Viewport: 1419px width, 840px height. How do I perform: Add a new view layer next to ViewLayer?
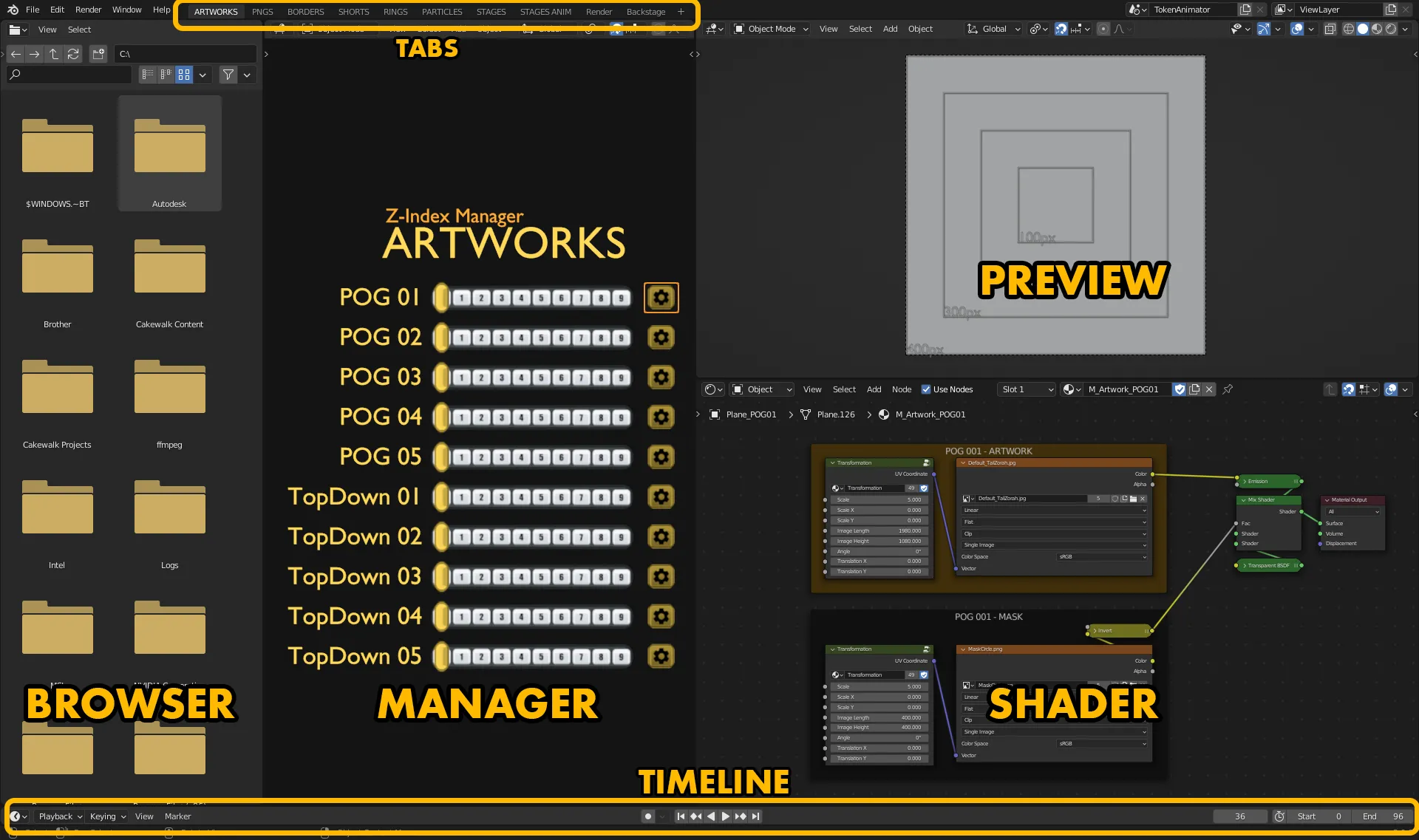point(1391,10)
